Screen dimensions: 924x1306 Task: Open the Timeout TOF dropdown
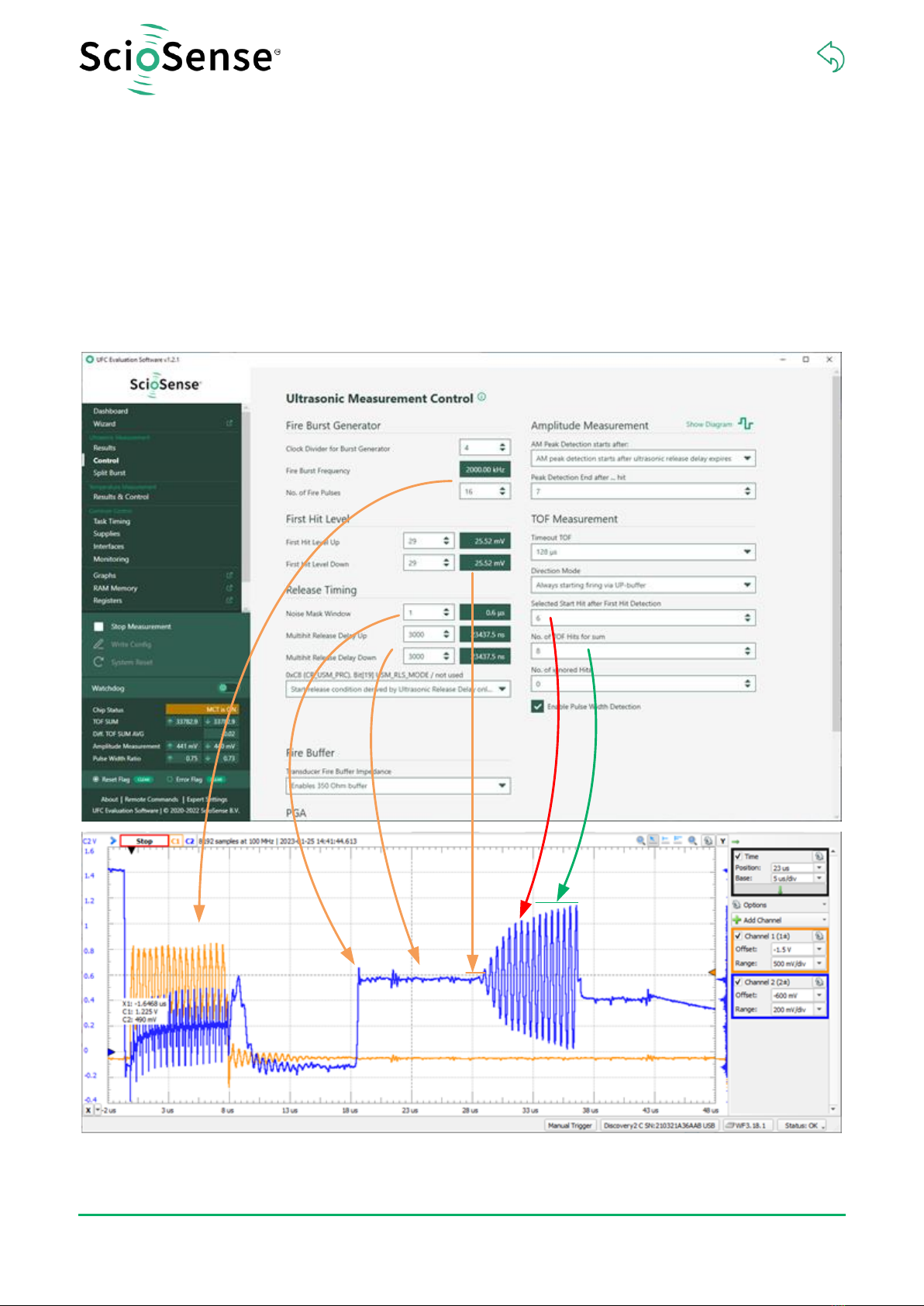click(x=747, y=552)
